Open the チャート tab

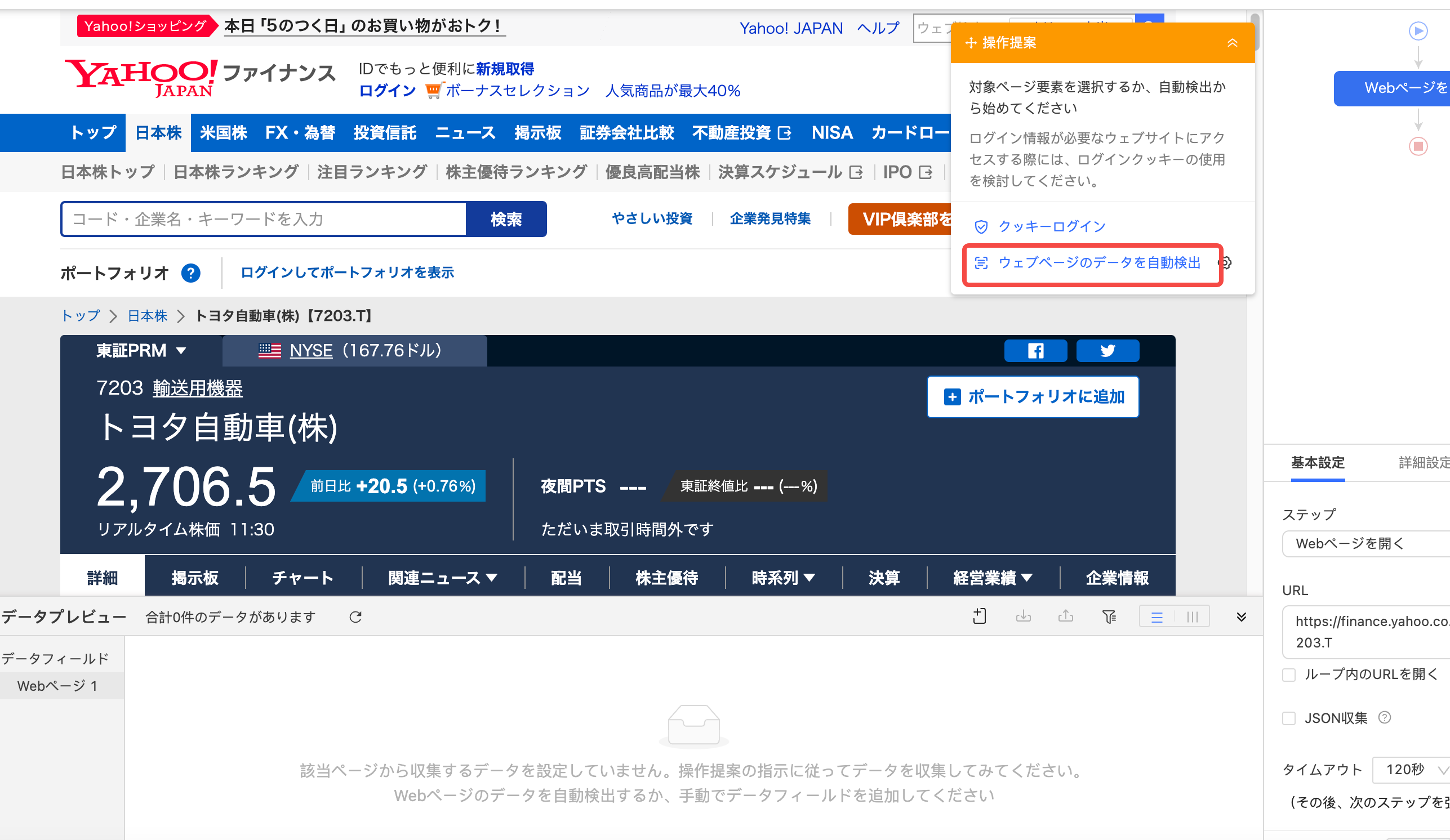pyautogui.click(x=303, y=577)
